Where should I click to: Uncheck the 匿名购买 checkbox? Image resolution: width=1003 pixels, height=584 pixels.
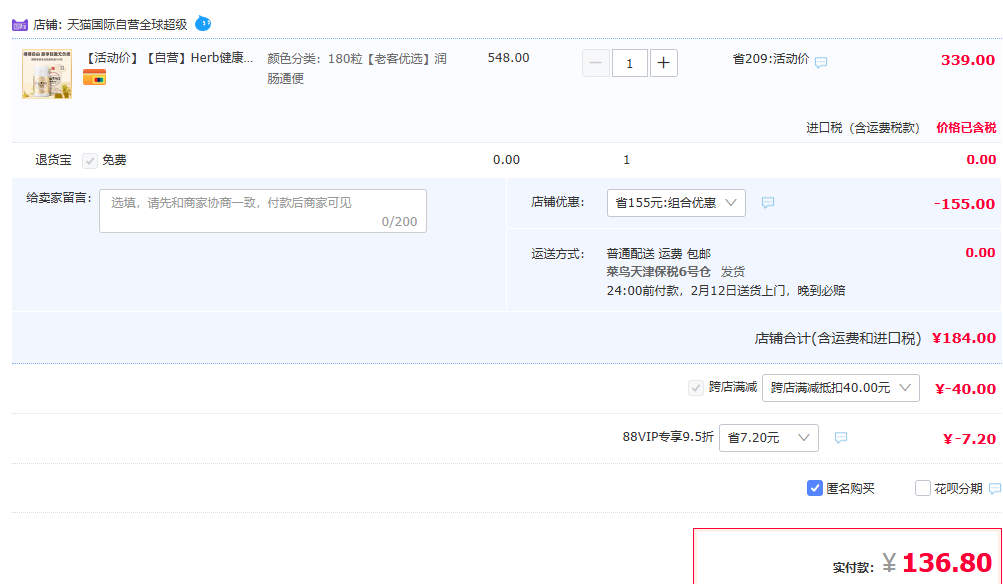pos(814,488)
